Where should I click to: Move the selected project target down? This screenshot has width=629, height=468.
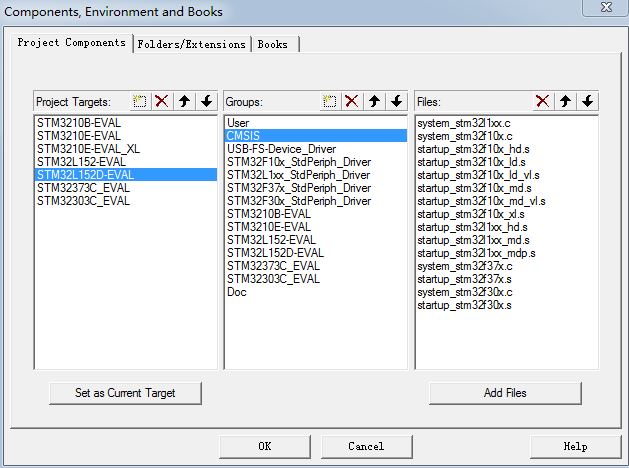click(x=207, y=101)
